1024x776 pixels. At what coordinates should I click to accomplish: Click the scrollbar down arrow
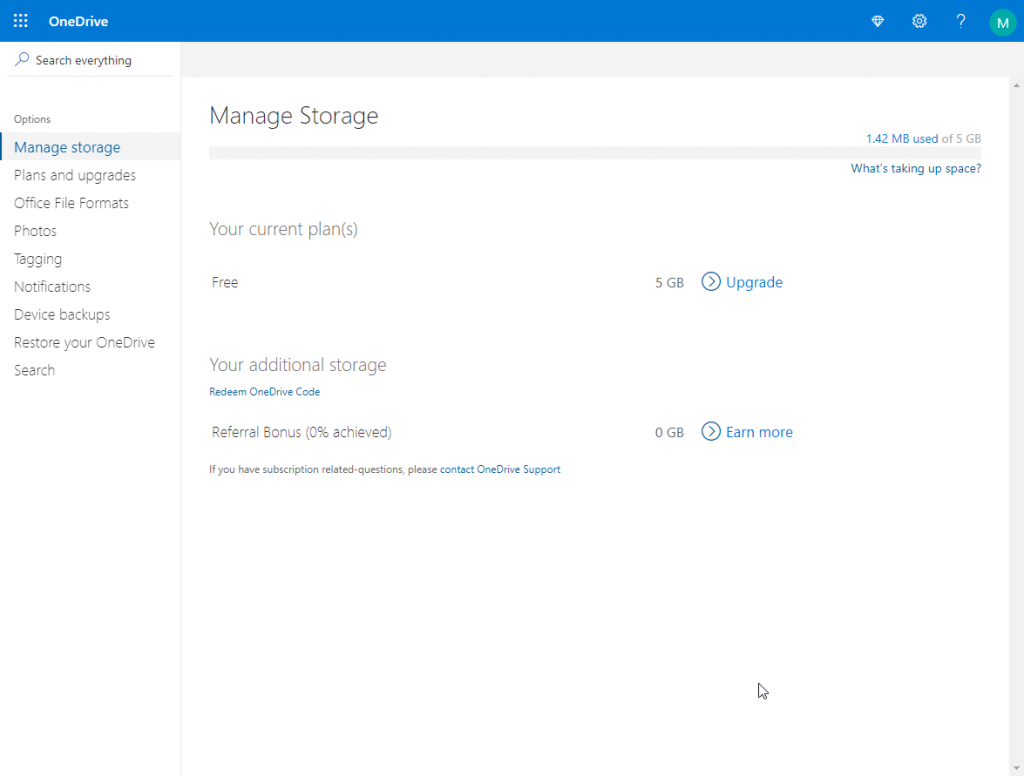point(1016,768)
